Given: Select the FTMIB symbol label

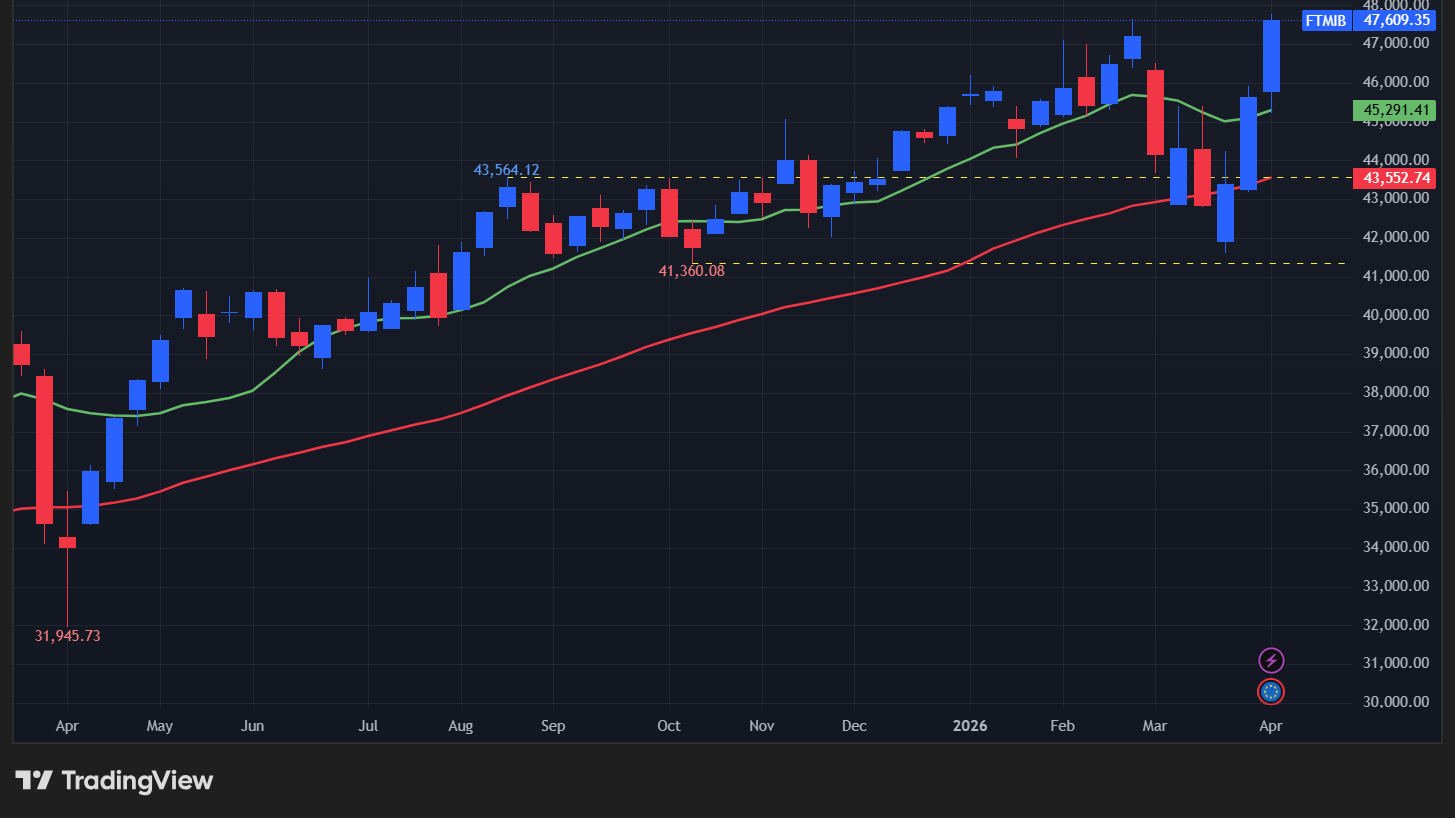Looking at the screenshot, I should (x=1325, y=20).
